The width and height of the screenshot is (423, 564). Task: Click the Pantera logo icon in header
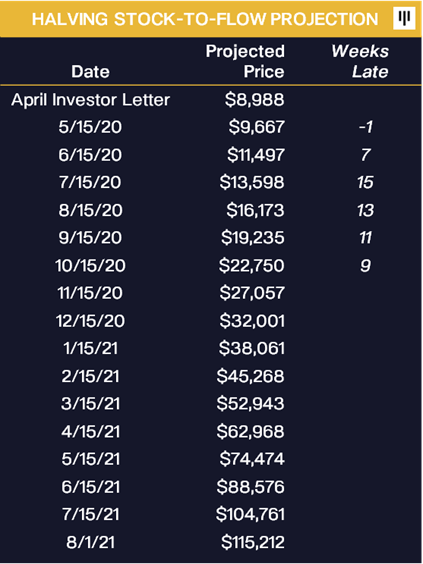click(404, 18)
